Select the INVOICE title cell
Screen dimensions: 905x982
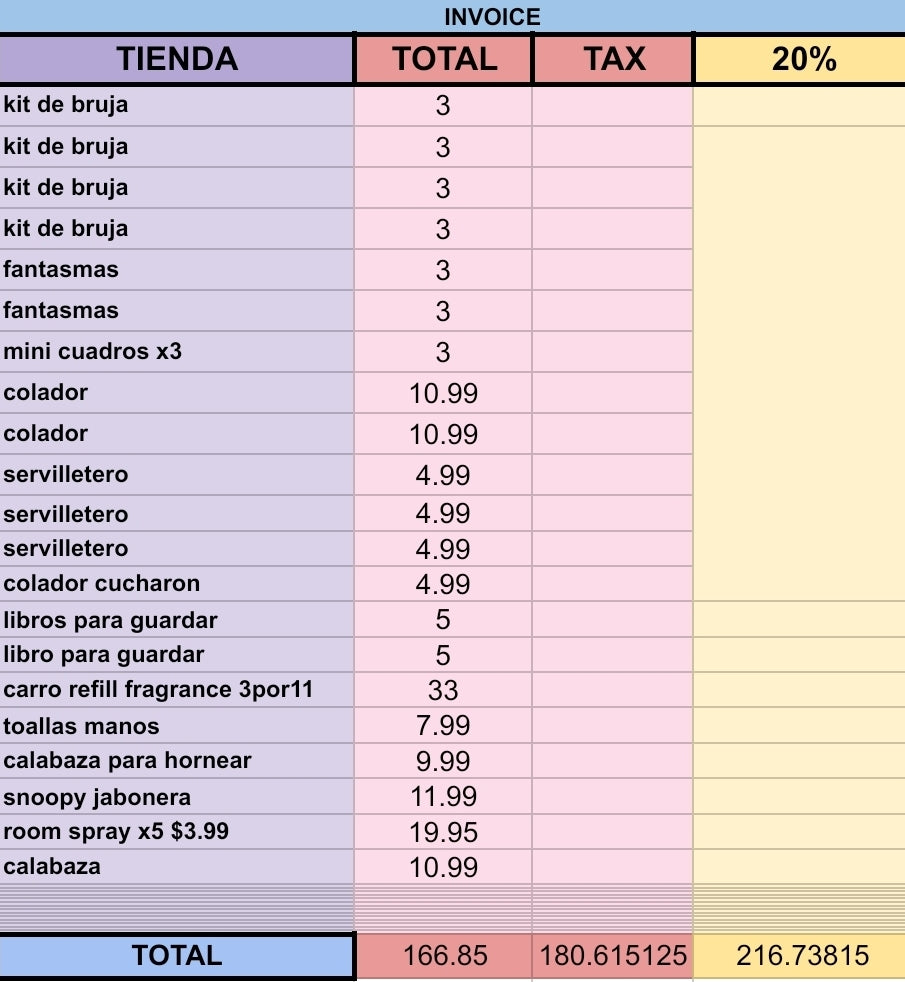pos(491,17)
